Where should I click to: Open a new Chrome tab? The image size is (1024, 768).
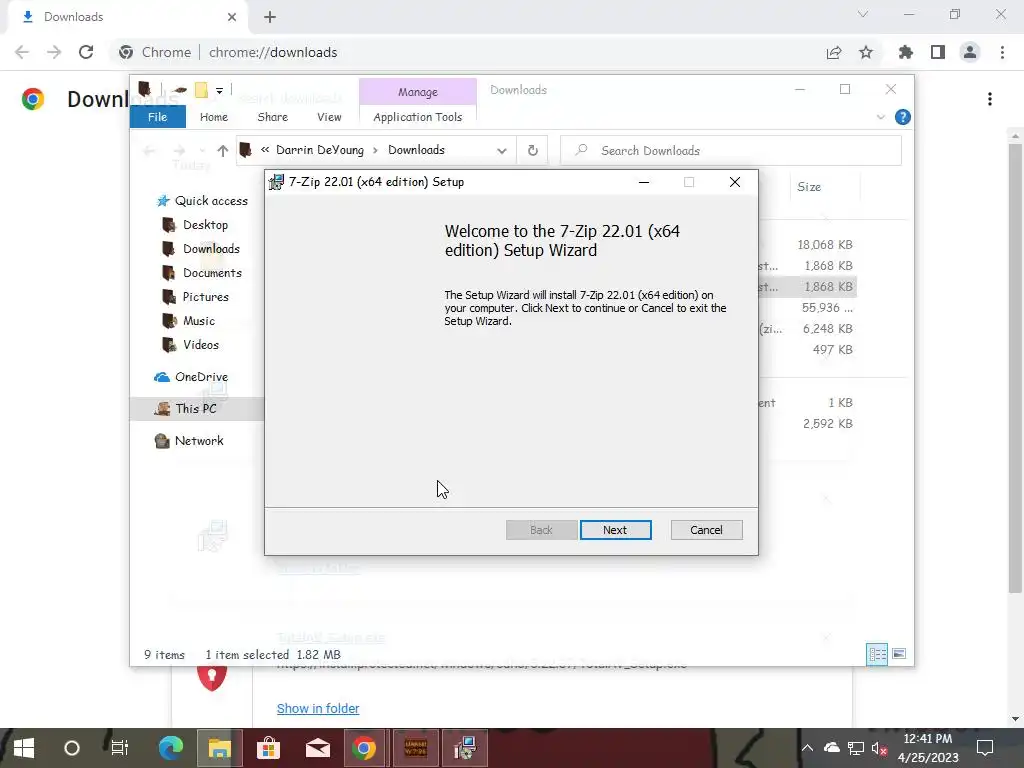tap(270, 17)
